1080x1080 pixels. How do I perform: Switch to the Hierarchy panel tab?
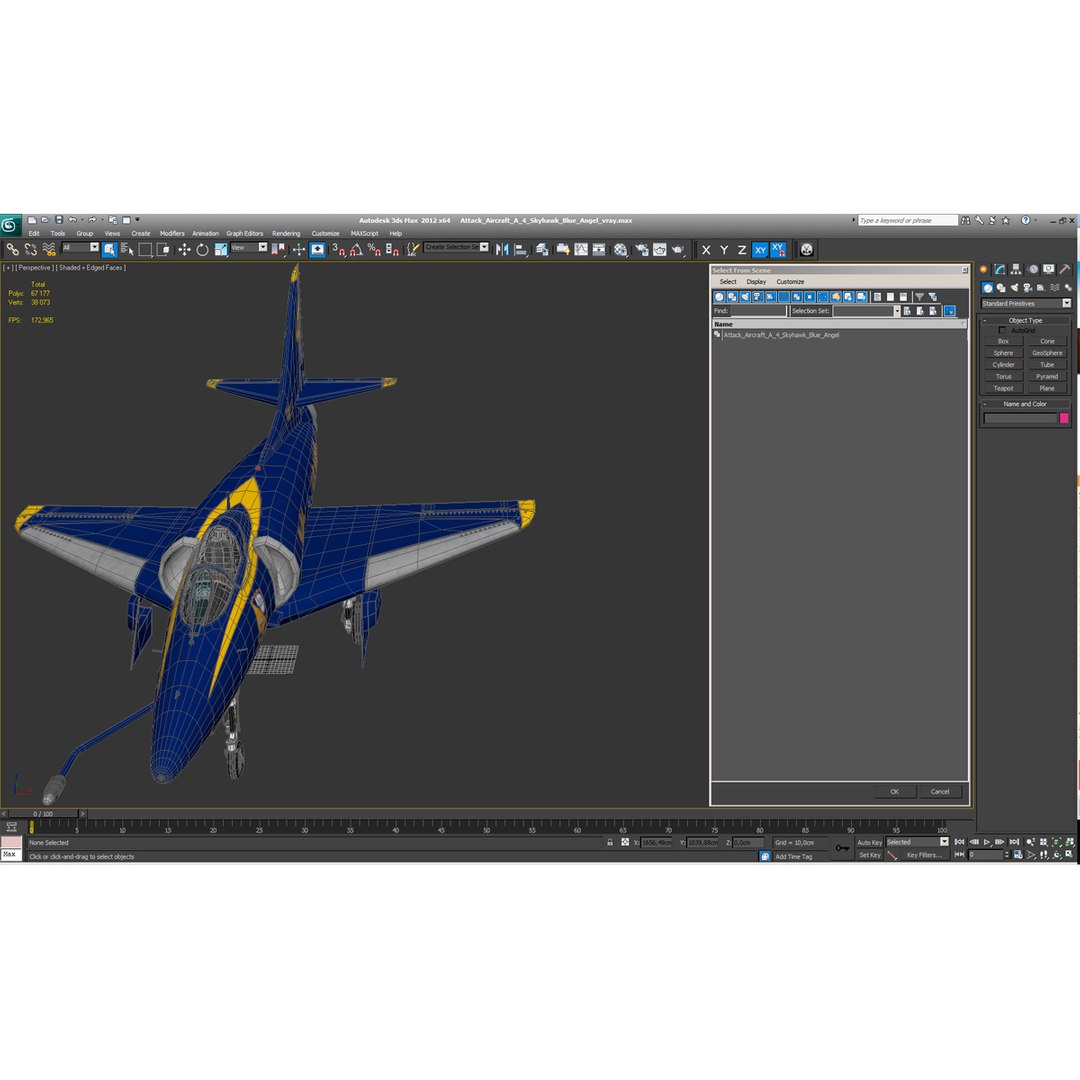coord(1016,269)
